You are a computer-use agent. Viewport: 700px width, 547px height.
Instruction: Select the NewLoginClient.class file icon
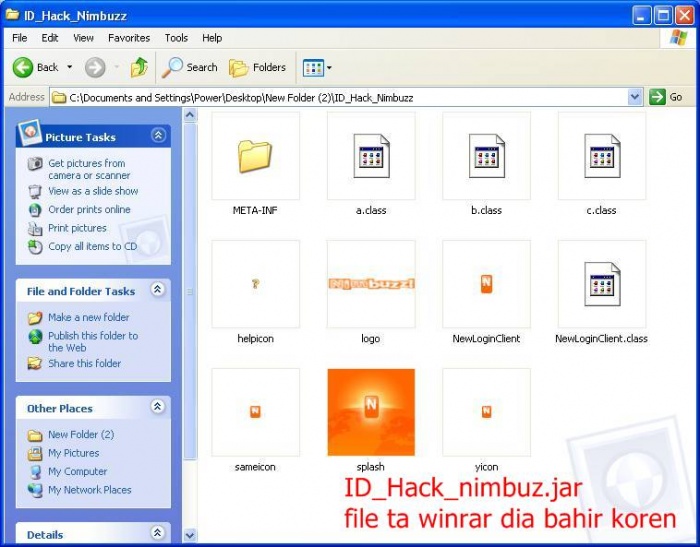click(x=602, y=284)
